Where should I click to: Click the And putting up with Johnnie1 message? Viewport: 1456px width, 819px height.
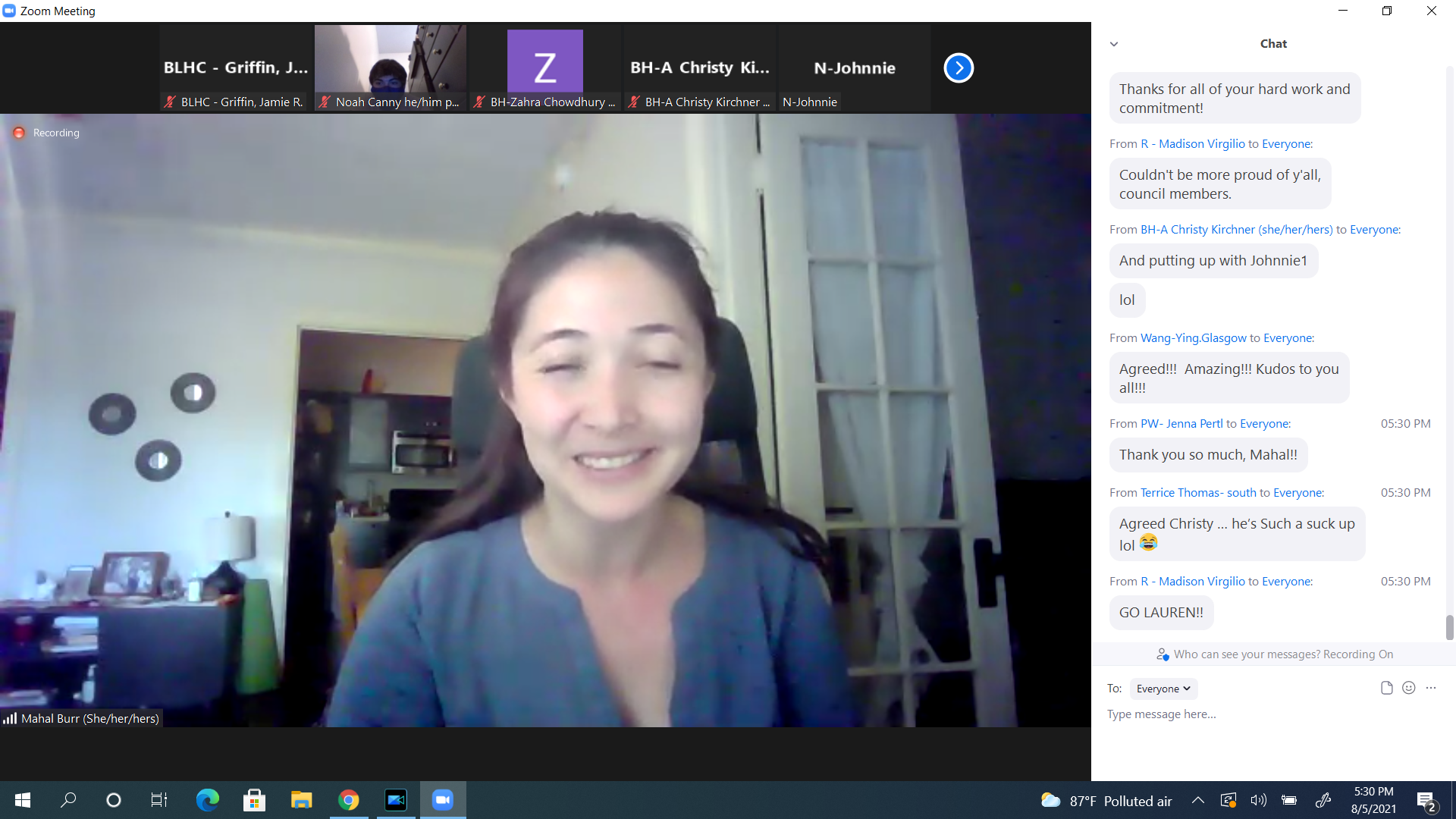pyautogui.click(x=1213, y=261)
